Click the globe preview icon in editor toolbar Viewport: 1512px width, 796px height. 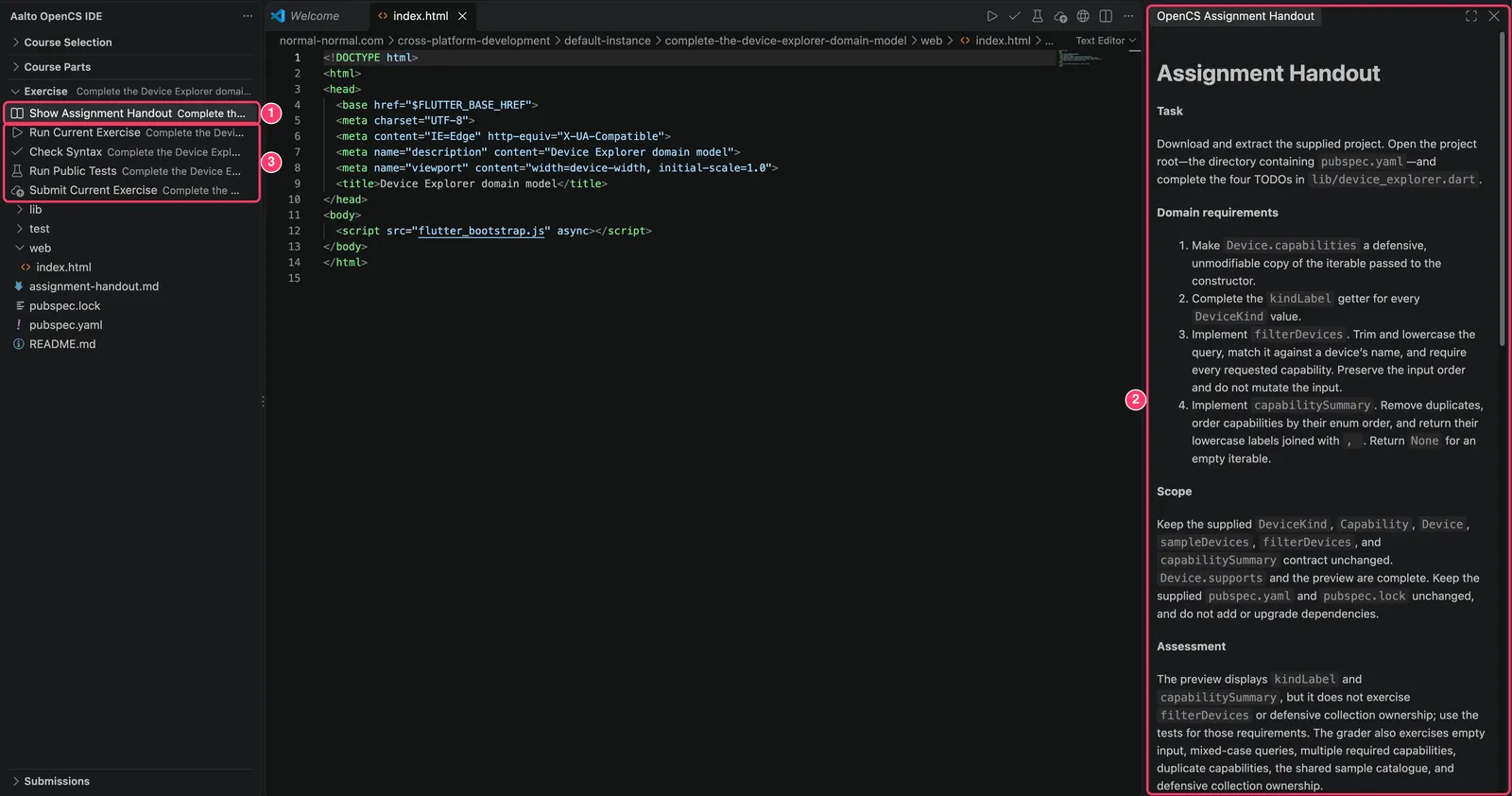tap(1083, 16)
